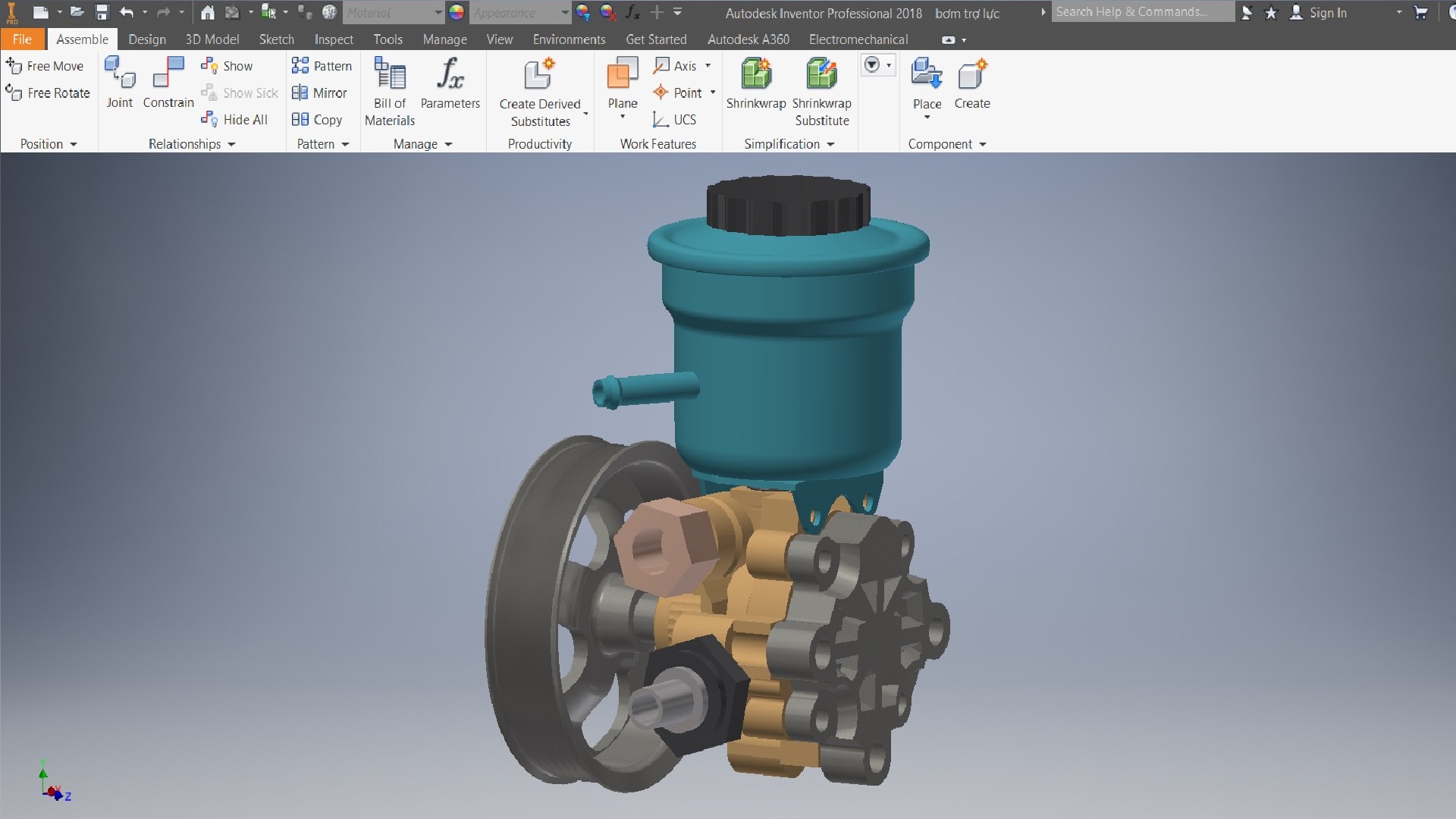Expand the Position panel
This screenshot has height=819, width=1456.
49,144
